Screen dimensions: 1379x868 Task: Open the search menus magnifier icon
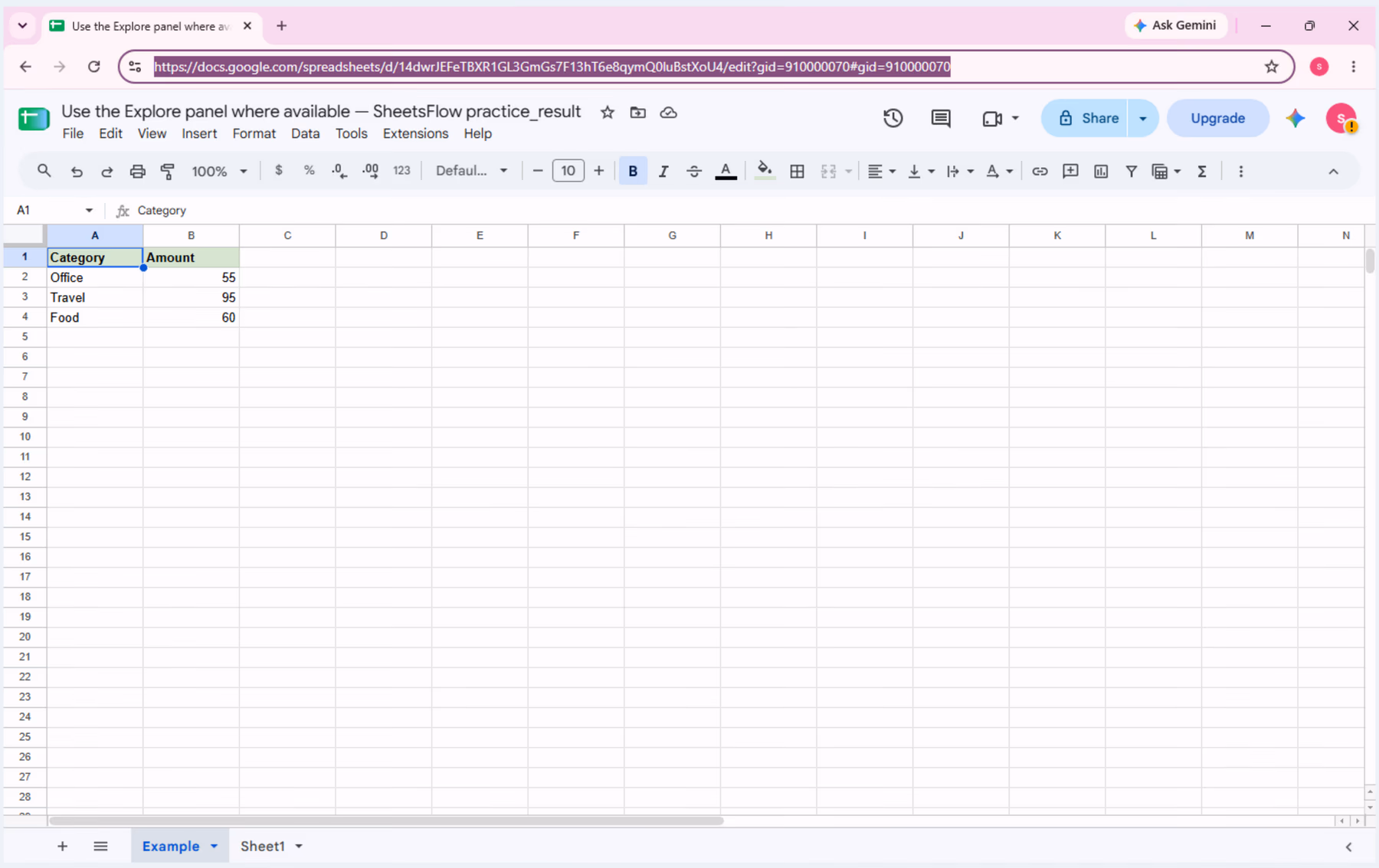point(44,171)
